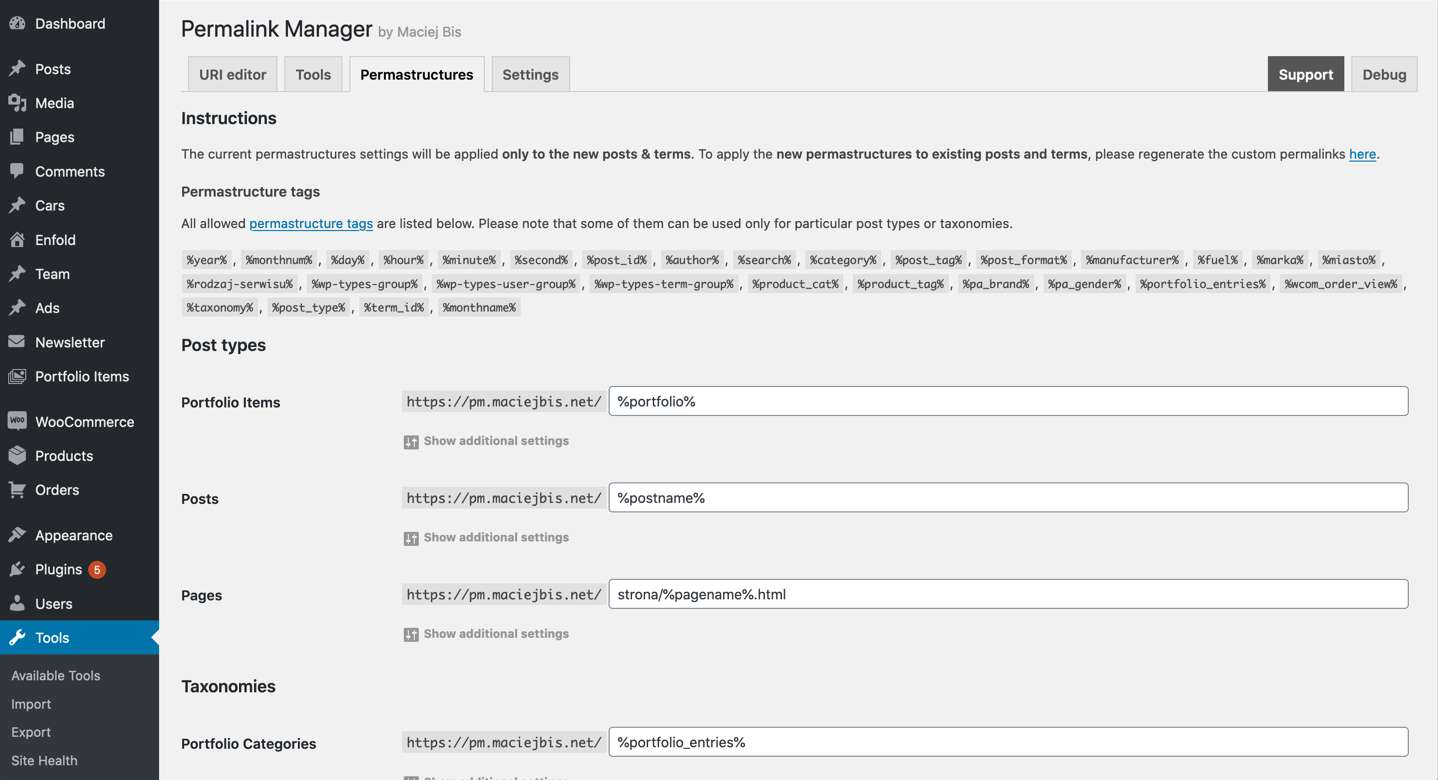Image resolution: width=1439 pixels, height=780 pixels.
Task: Click the Cars post type icon
Action: pos(16,205)
